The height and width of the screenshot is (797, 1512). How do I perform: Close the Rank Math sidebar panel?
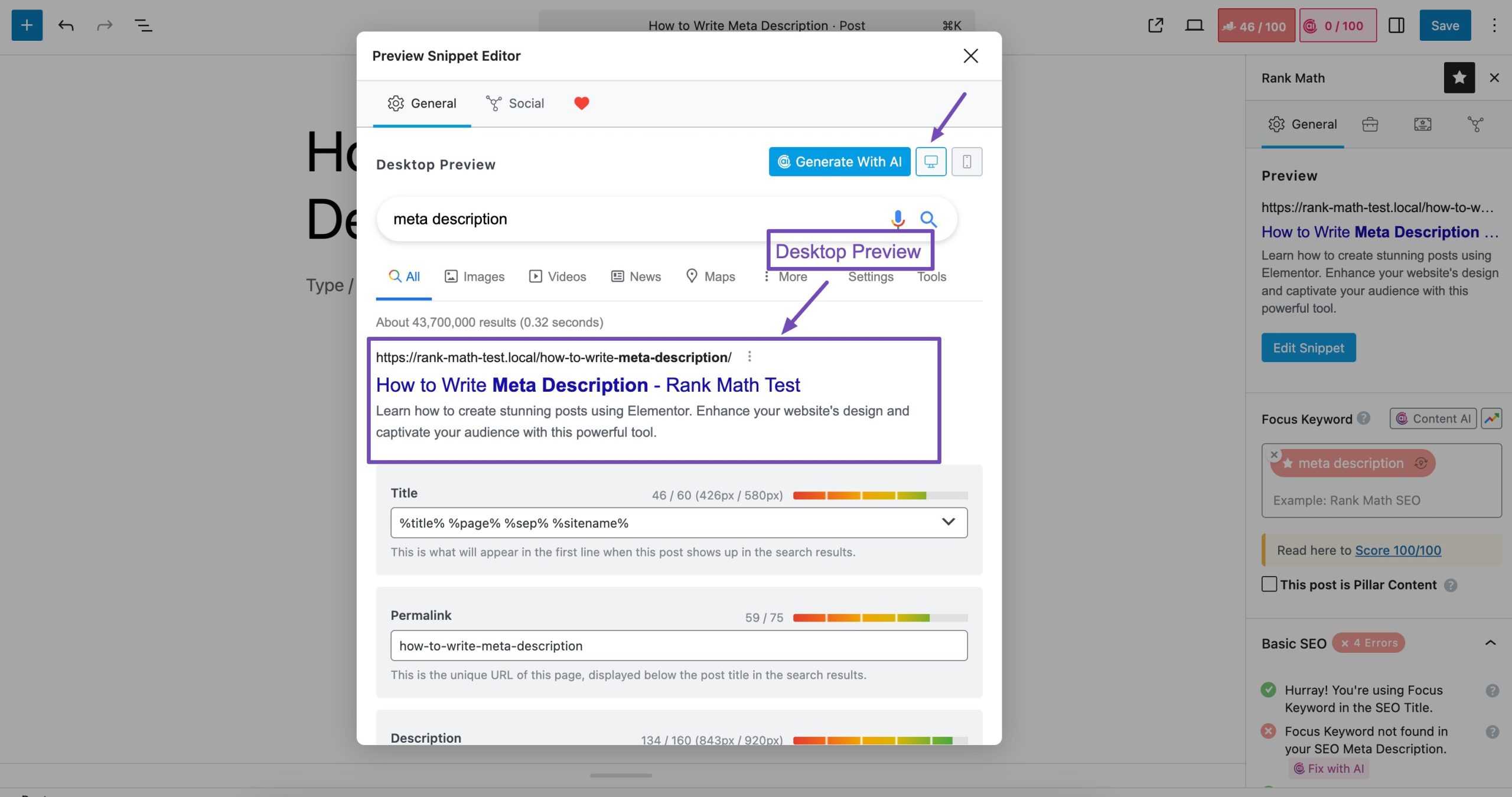point(1494,77)
